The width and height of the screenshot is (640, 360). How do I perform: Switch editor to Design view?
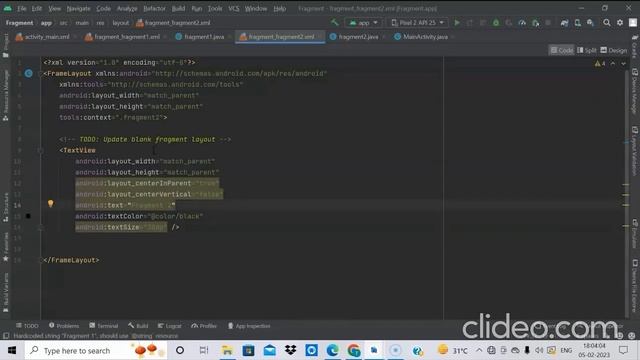(x=614, y=50)
